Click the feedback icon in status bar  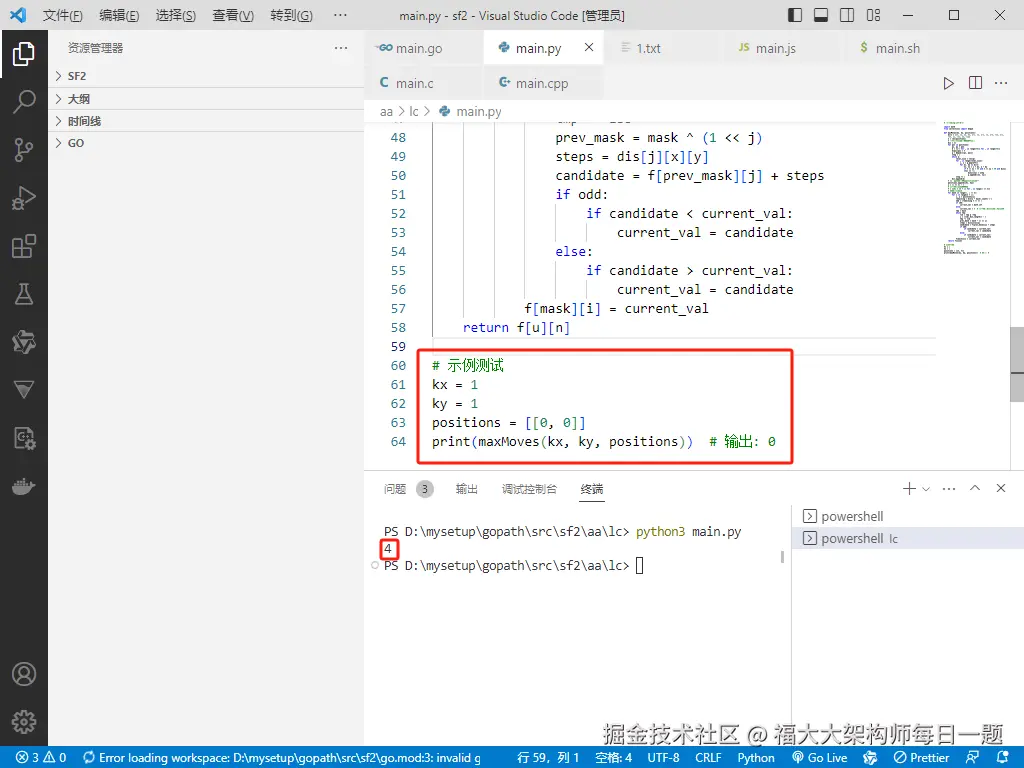972,757
